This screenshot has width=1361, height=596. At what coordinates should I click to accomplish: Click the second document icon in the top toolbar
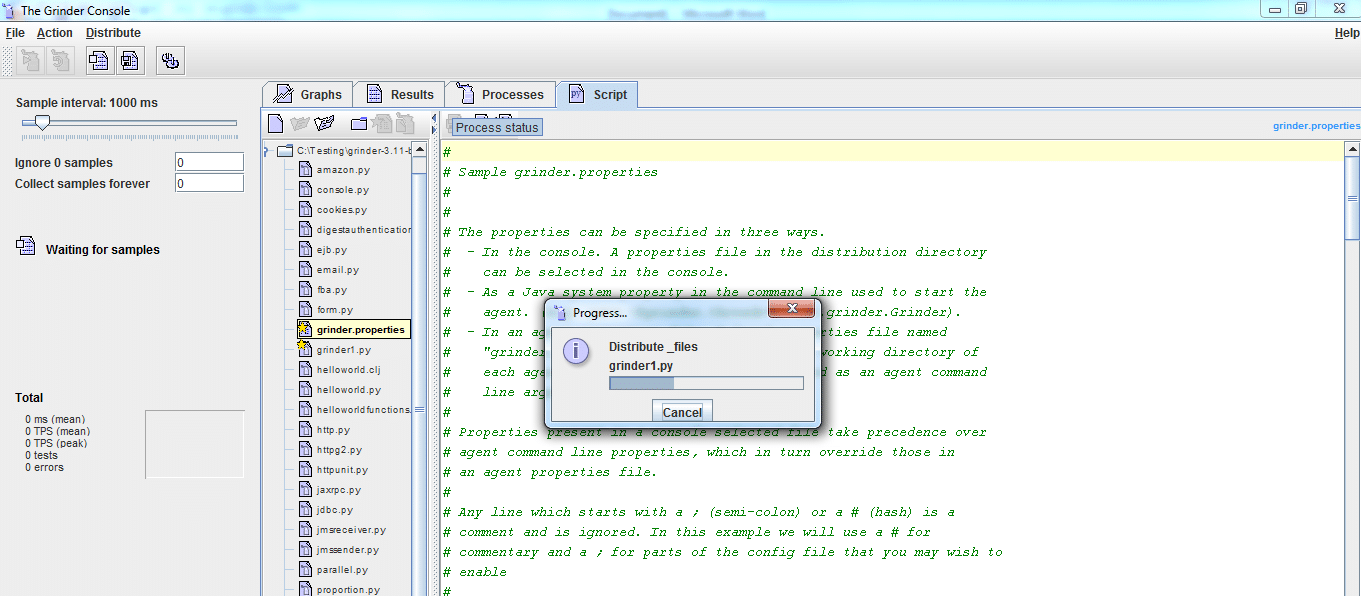tap(130, 61)
